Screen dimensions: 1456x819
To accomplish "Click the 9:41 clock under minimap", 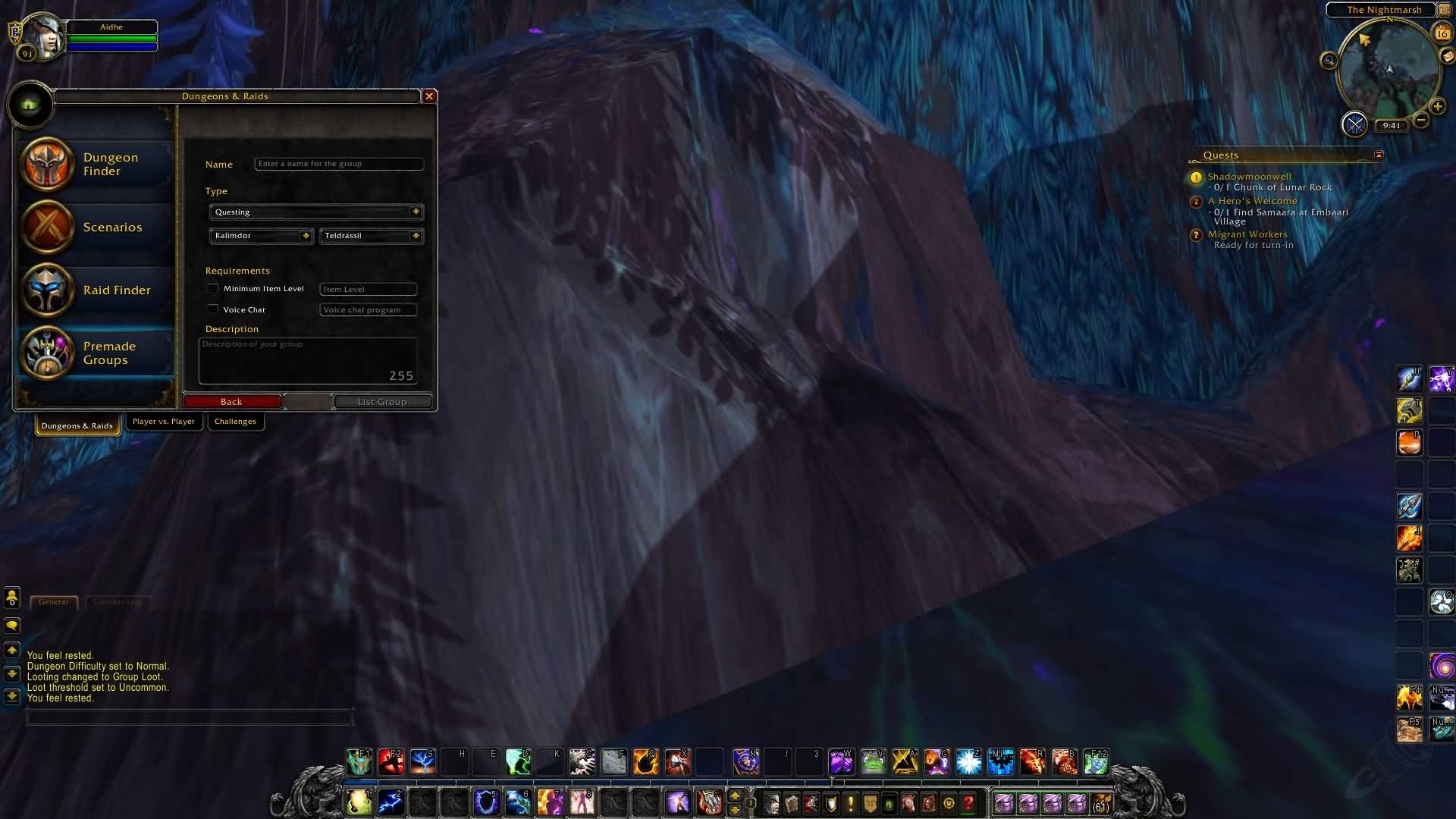I will (x=1392, y=126).
